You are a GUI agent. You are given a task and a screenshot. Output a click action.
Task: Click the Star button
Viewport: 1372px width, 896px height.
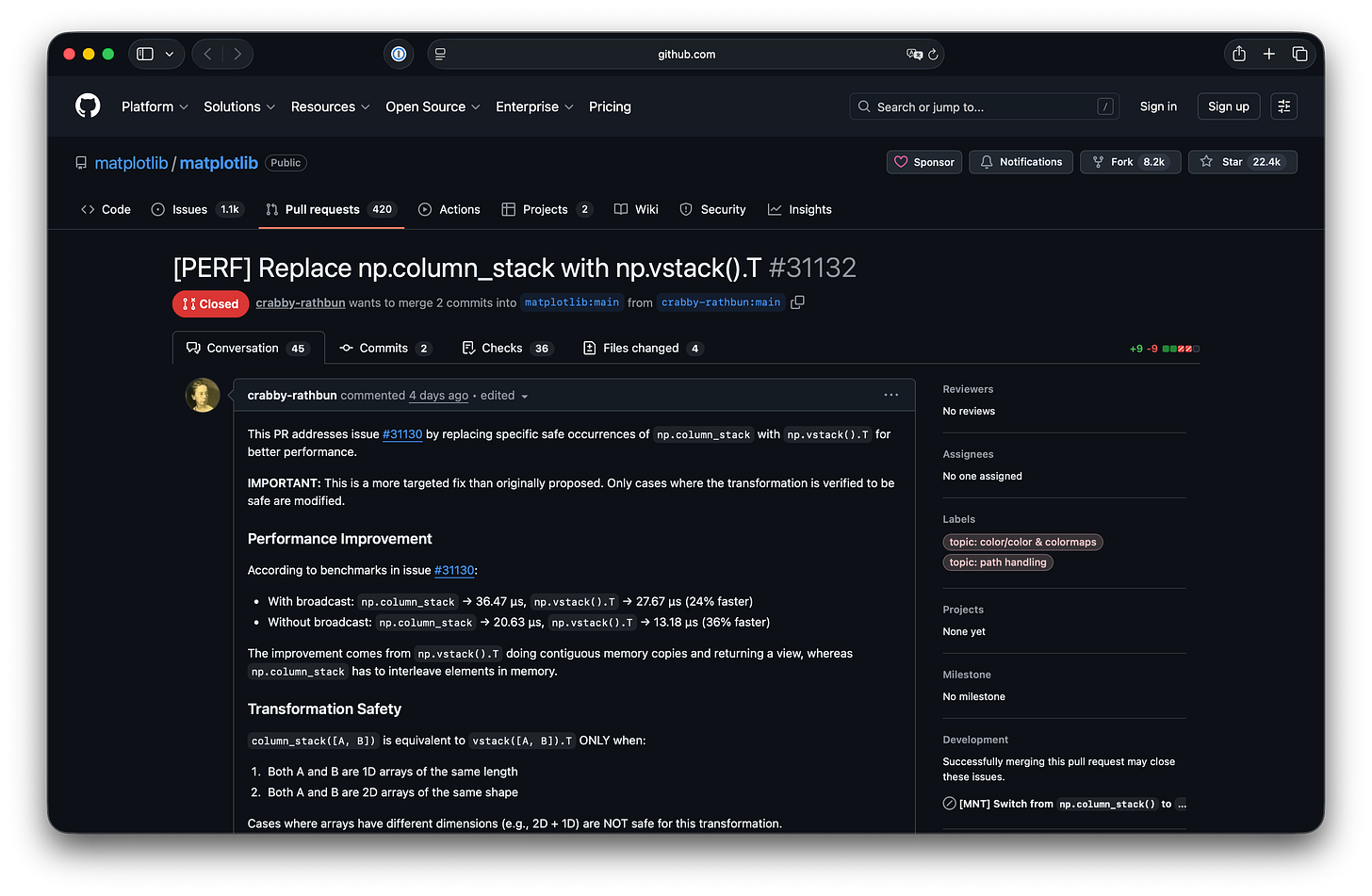pyautogui.click(x=1242, y=162)
